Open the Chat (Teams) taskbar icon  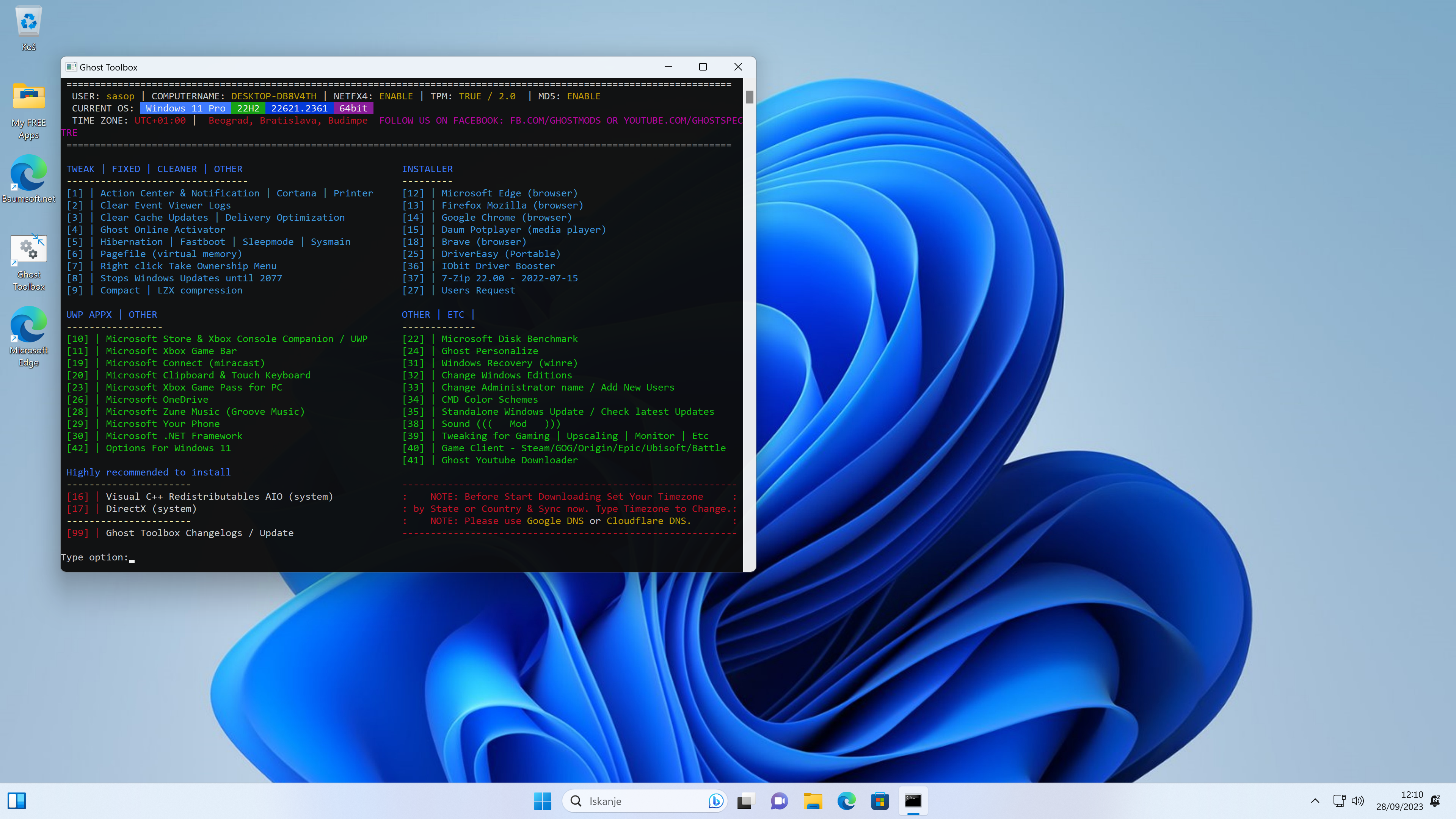pyautogui.click(x=780, y=801)
